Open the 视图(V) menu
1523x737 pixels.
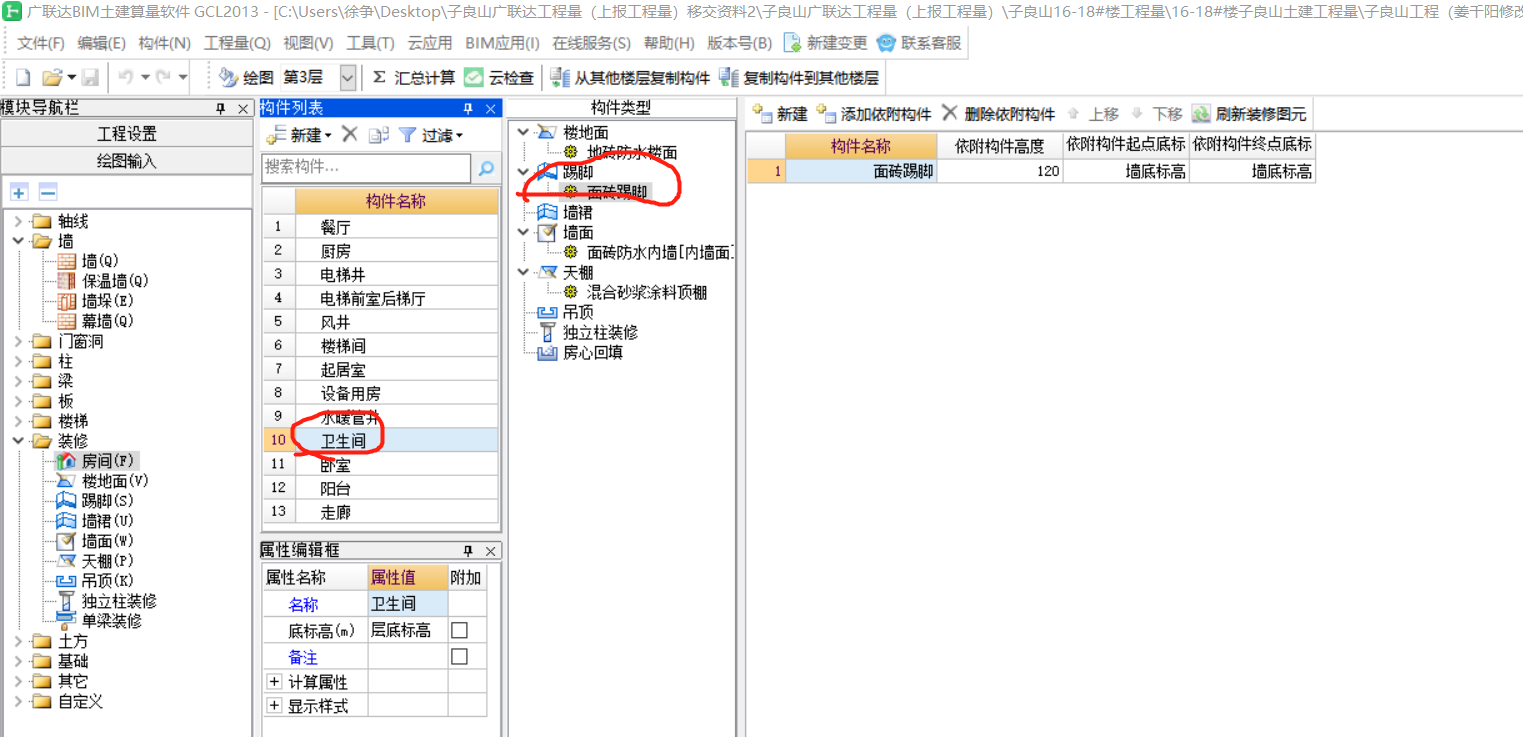point(308,43)
